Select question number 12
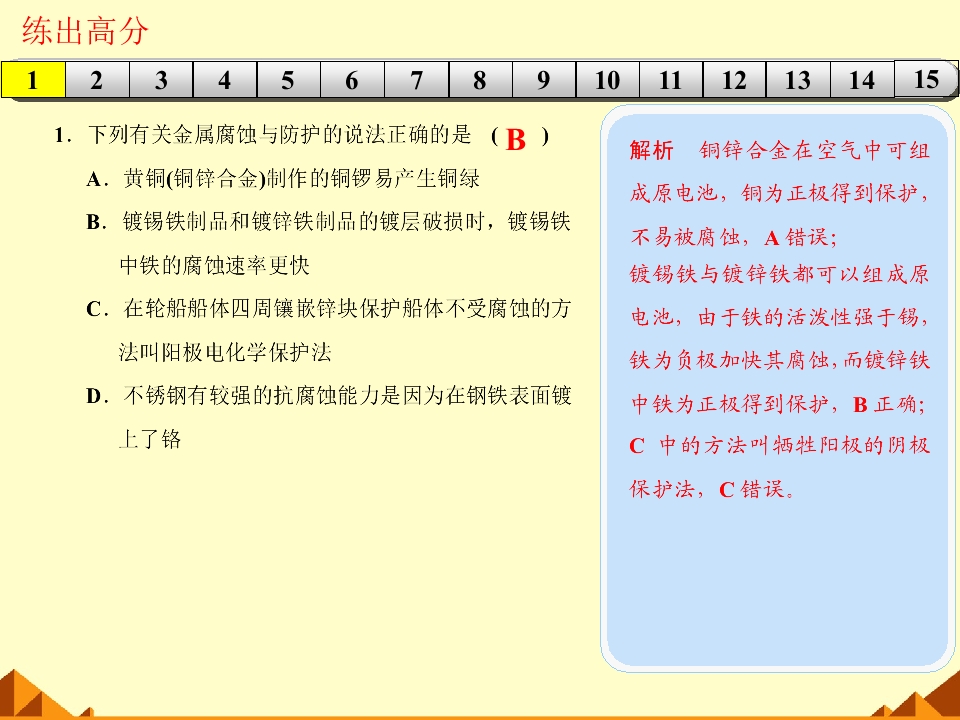Screen dimensions: 960x720 pos(735,80)
